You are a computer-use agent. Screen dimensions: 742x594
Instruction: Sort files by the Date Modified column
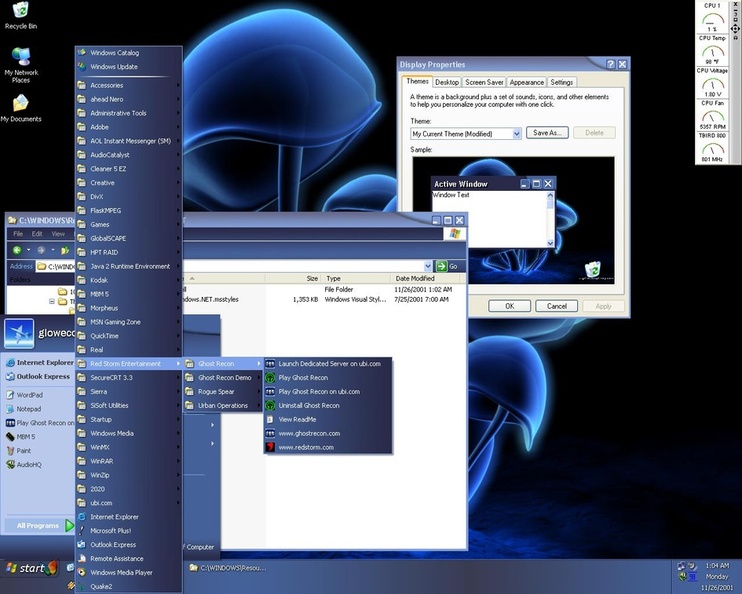pos(415,279)
